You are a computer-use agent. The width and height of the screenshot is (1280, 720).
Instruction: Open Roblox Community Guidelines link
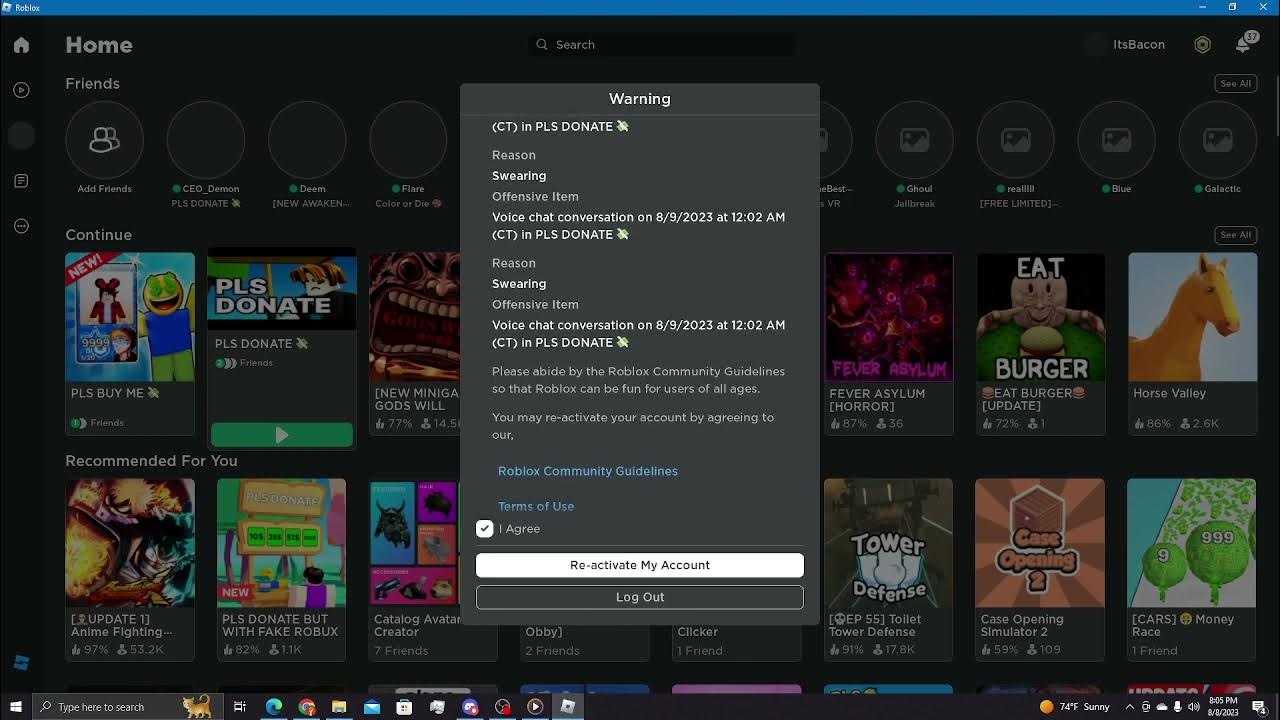pos(588,471)
